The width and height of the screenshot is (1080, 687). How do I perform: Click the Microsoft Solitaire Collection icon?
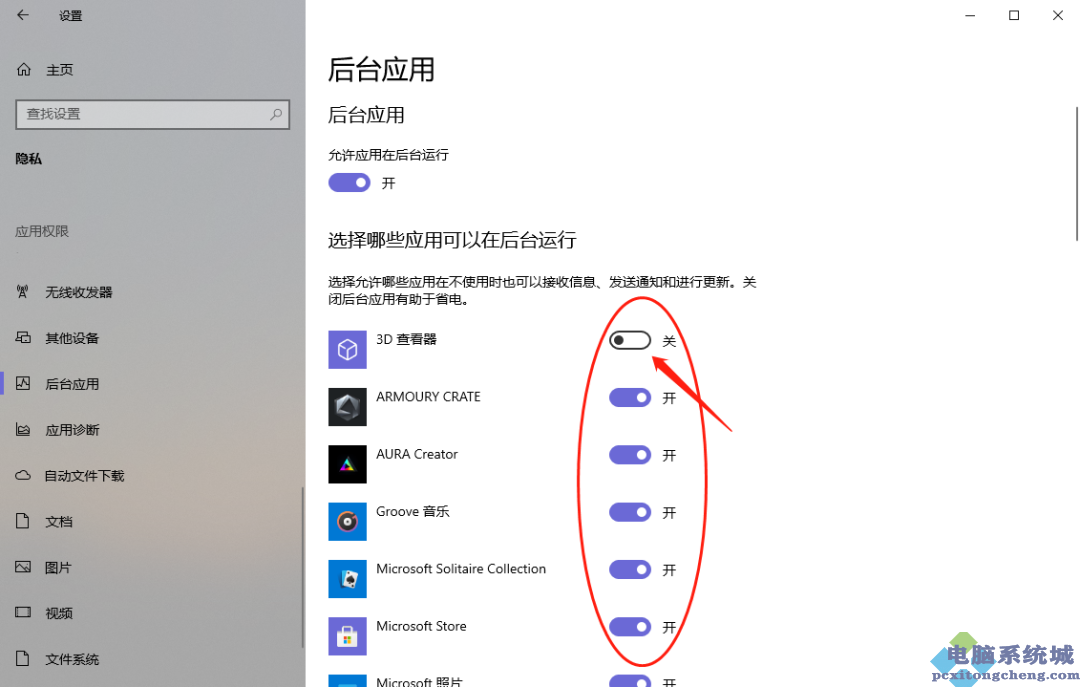click(347, 579)
